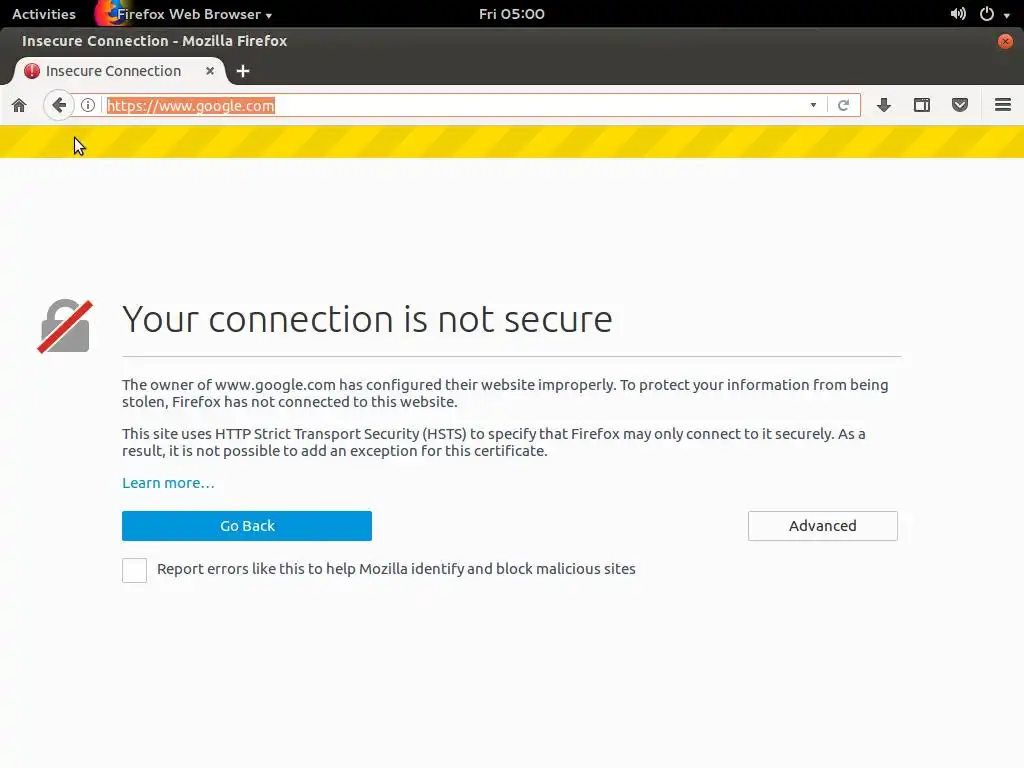Open the volume indicator in top bar
The height and width of the screenshot is (768, 1024).
pyautogui.click(x=958, y=14)
